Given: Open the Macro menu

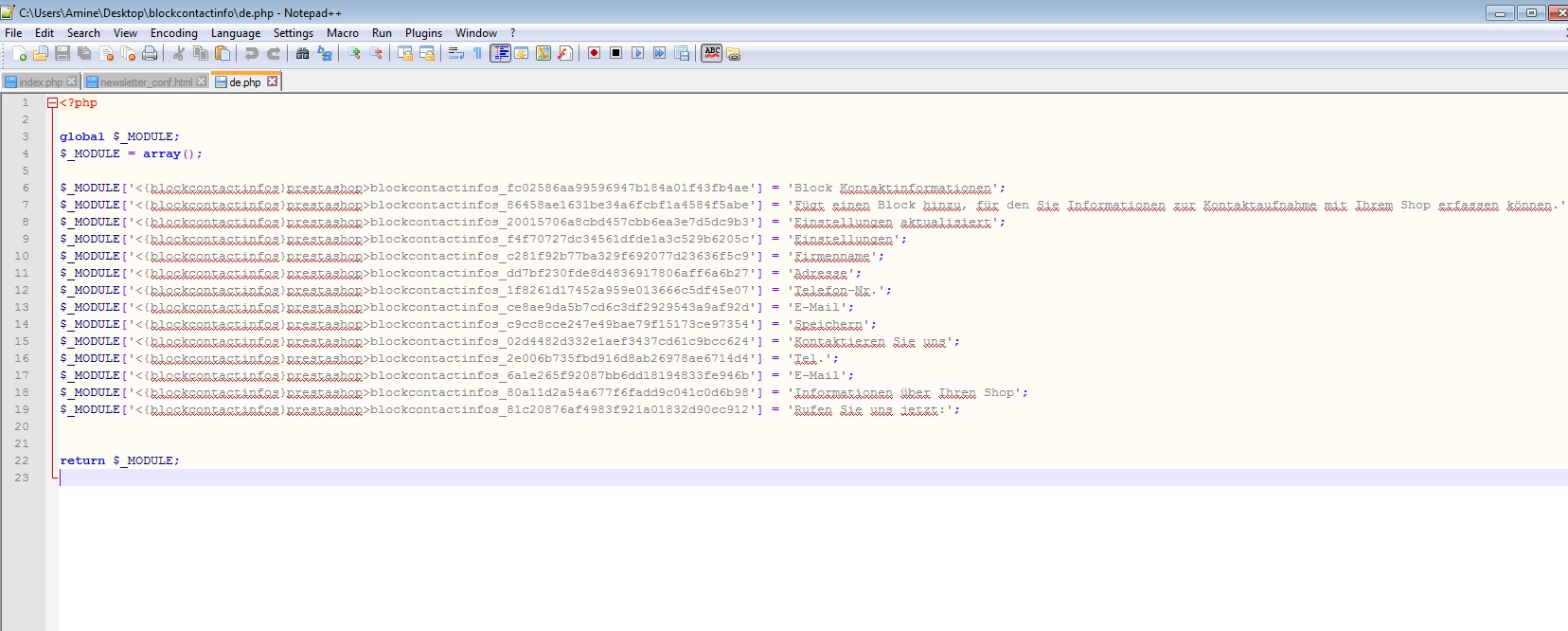Looking at the screenshot, I should point(343,33).
